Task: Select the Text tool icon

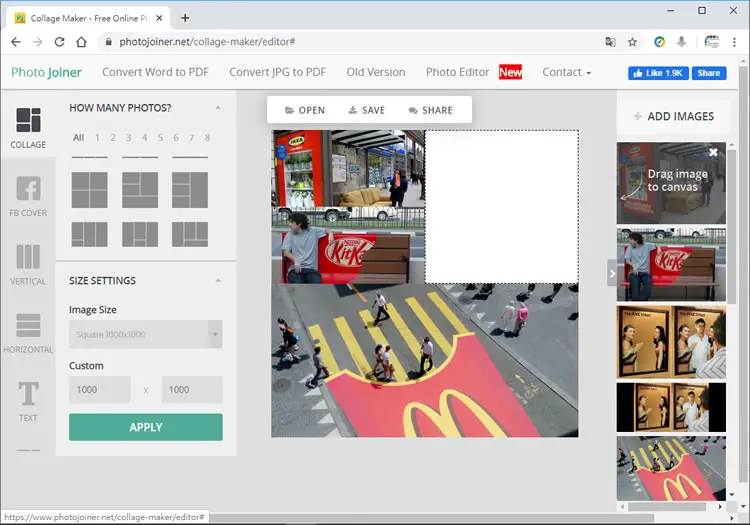Action: coord(28,393)
